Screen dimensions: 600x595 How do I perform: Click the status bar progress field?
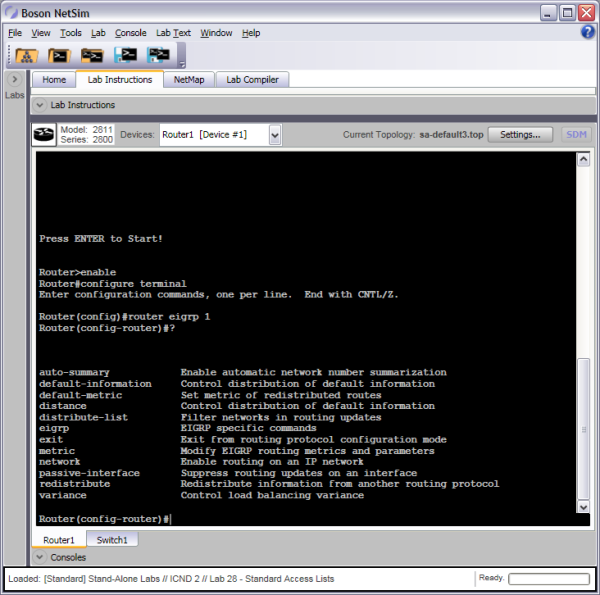tap(549, 579)
